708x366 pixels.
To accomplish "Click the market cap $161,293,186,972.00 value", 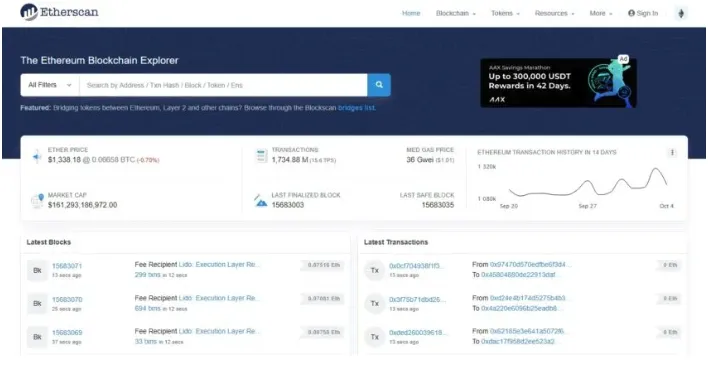I will click(83, 205).
